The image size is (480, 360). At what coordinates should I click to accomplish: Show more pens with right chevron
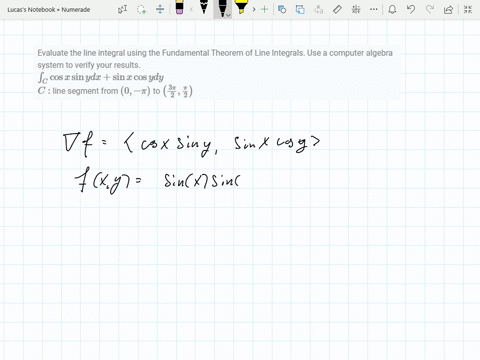tap(254, 9)
